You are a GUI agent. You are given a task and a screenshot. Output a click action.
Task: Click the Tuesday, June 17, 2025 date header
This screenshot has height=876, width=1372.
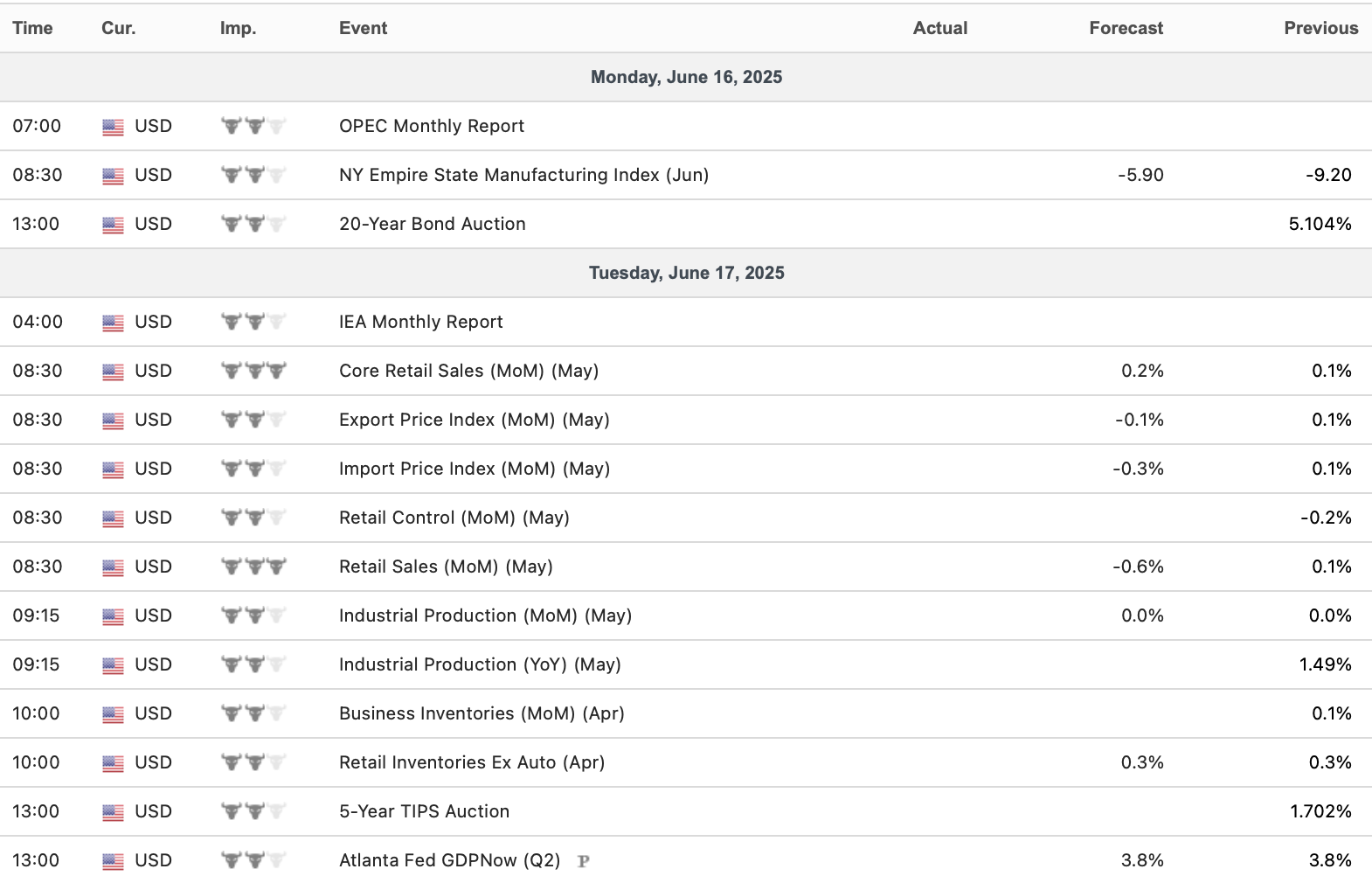point(686,273)
